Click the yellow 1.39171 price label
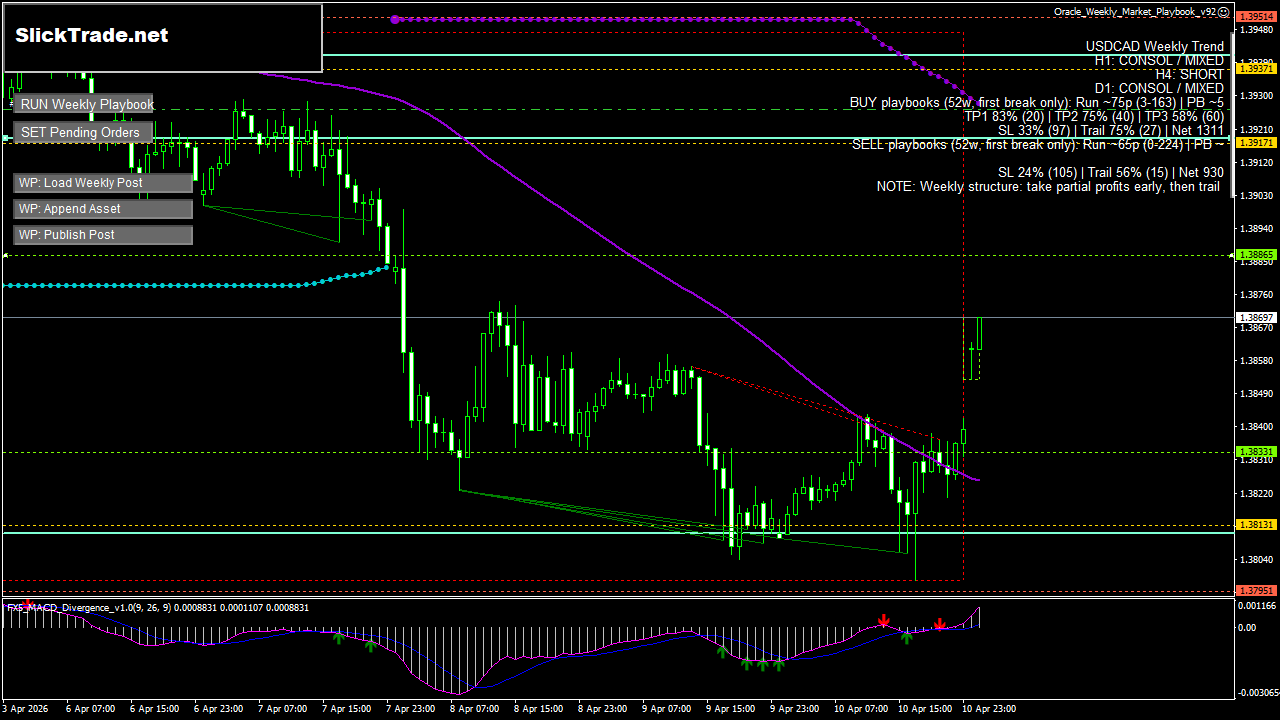This screenshot has width=1280, height=720. 1257,143
